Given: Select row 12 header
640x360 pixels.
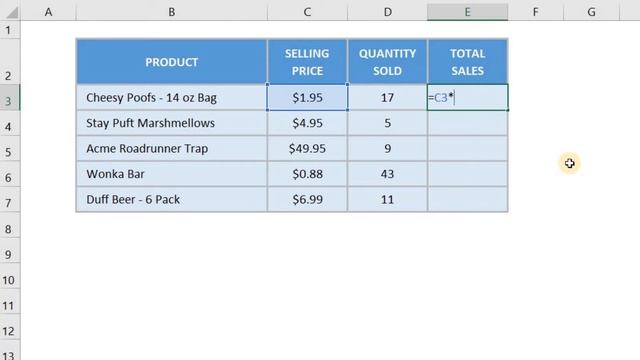Looking at the screenshot, I should [10, 327].
